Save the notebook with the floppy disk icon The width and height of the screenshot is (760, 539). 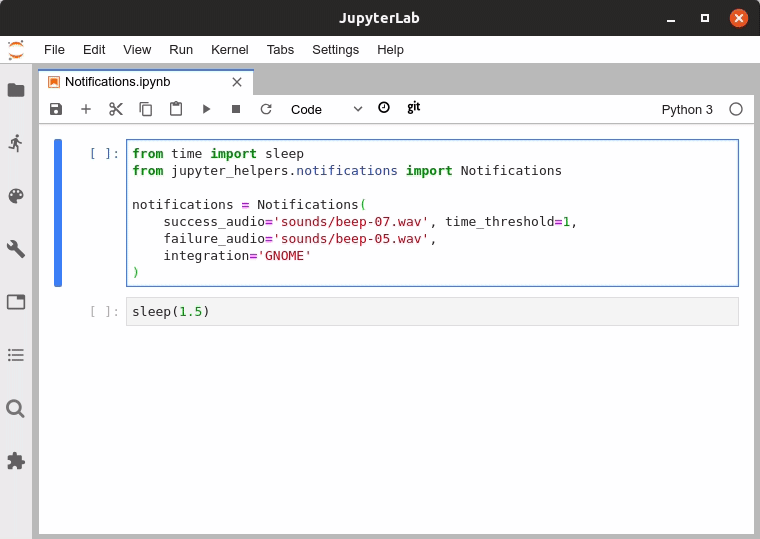click(56, 109)
